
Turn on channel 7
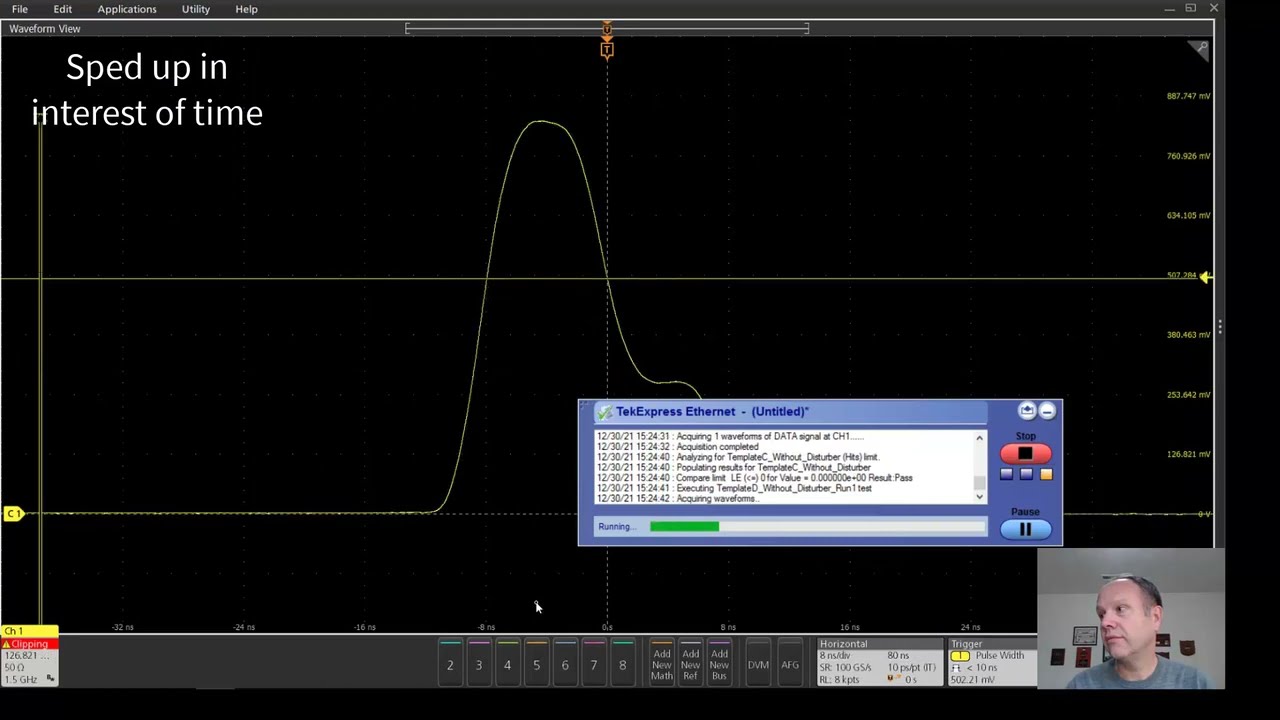point(593,662)
